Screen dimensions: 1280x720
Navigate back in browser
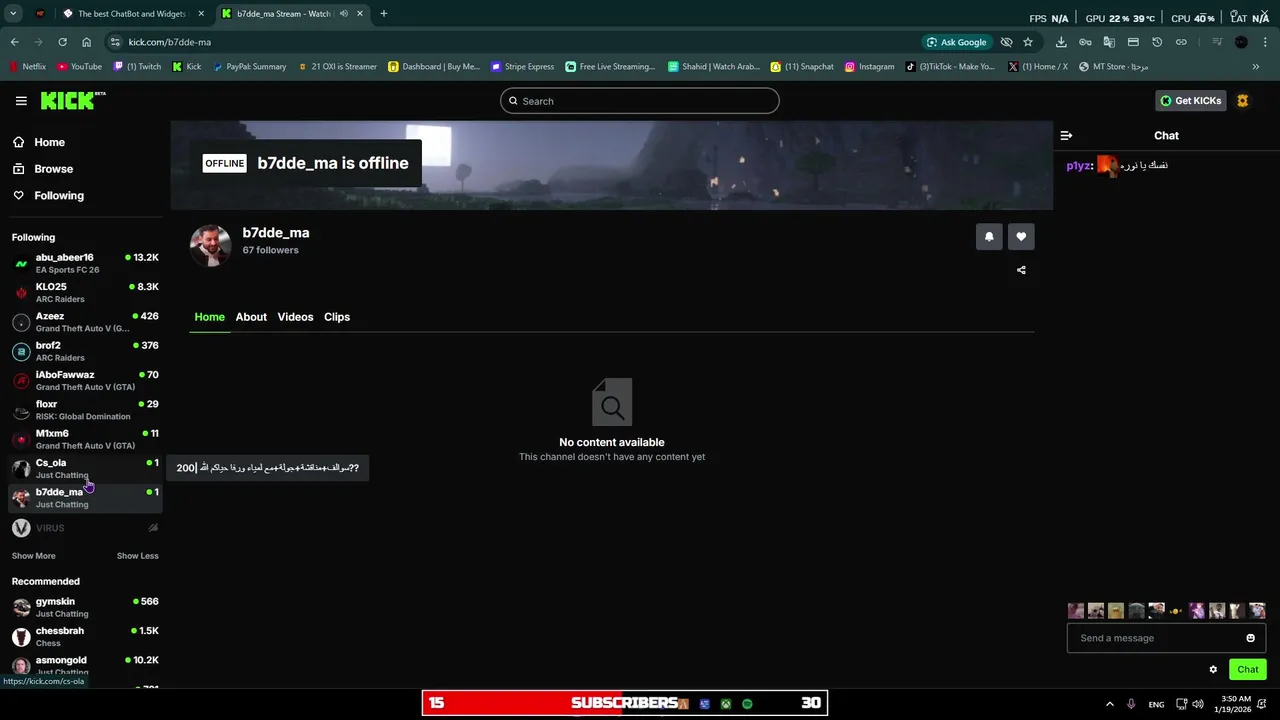[x=14, y=42]
